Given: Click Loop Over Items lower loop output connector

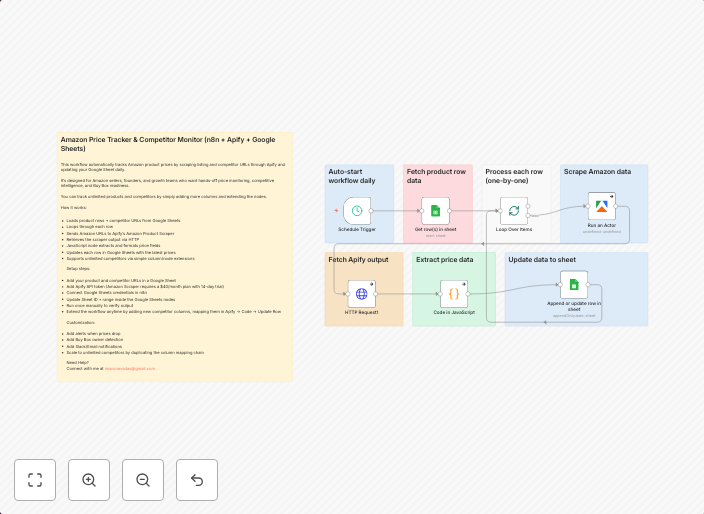Looking at the screenshot, I should [x=528, y=215].
